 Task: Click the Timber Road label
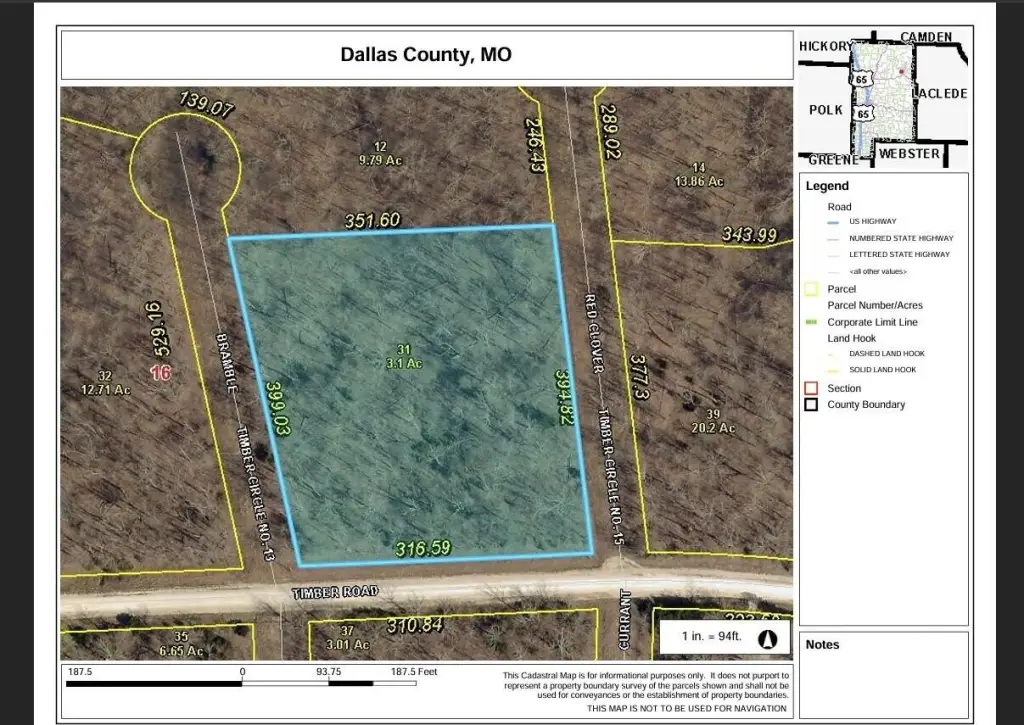(335, 592)
